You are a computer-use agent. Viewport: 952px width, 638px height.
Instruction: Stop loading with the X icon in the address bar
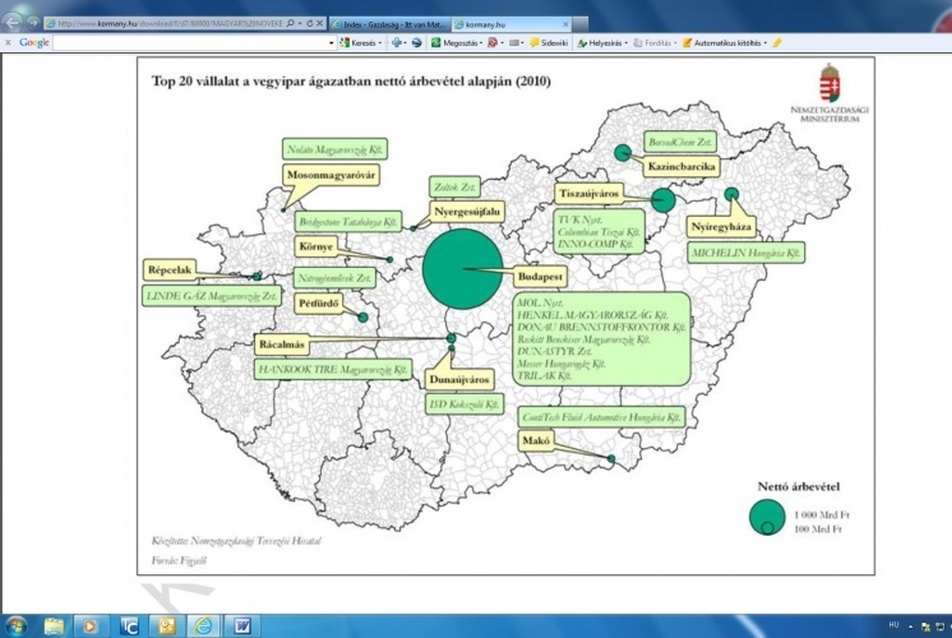coord(320,23)
